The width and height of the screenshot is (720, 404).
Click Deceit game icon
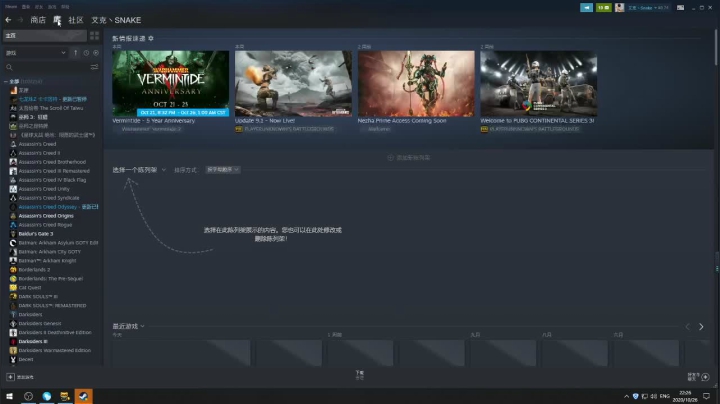(x=13, y=359)
